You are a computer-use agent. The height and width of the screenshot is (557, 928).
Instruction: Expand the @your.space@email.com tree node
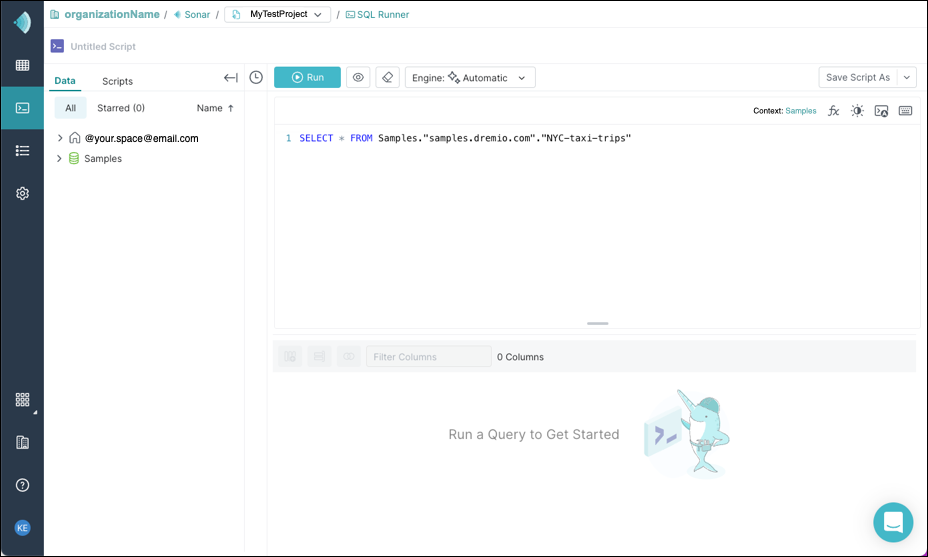tap(60, 138)
